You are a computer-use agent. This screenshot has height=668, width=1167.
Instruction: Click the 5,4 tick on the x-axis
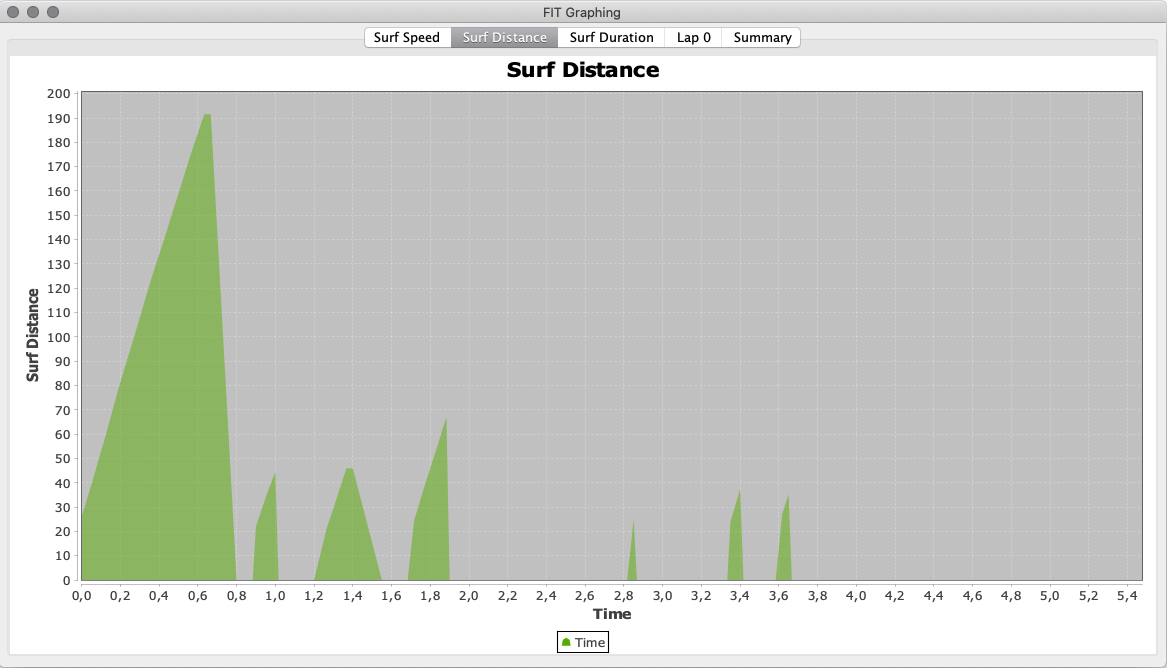(1127, 596)
